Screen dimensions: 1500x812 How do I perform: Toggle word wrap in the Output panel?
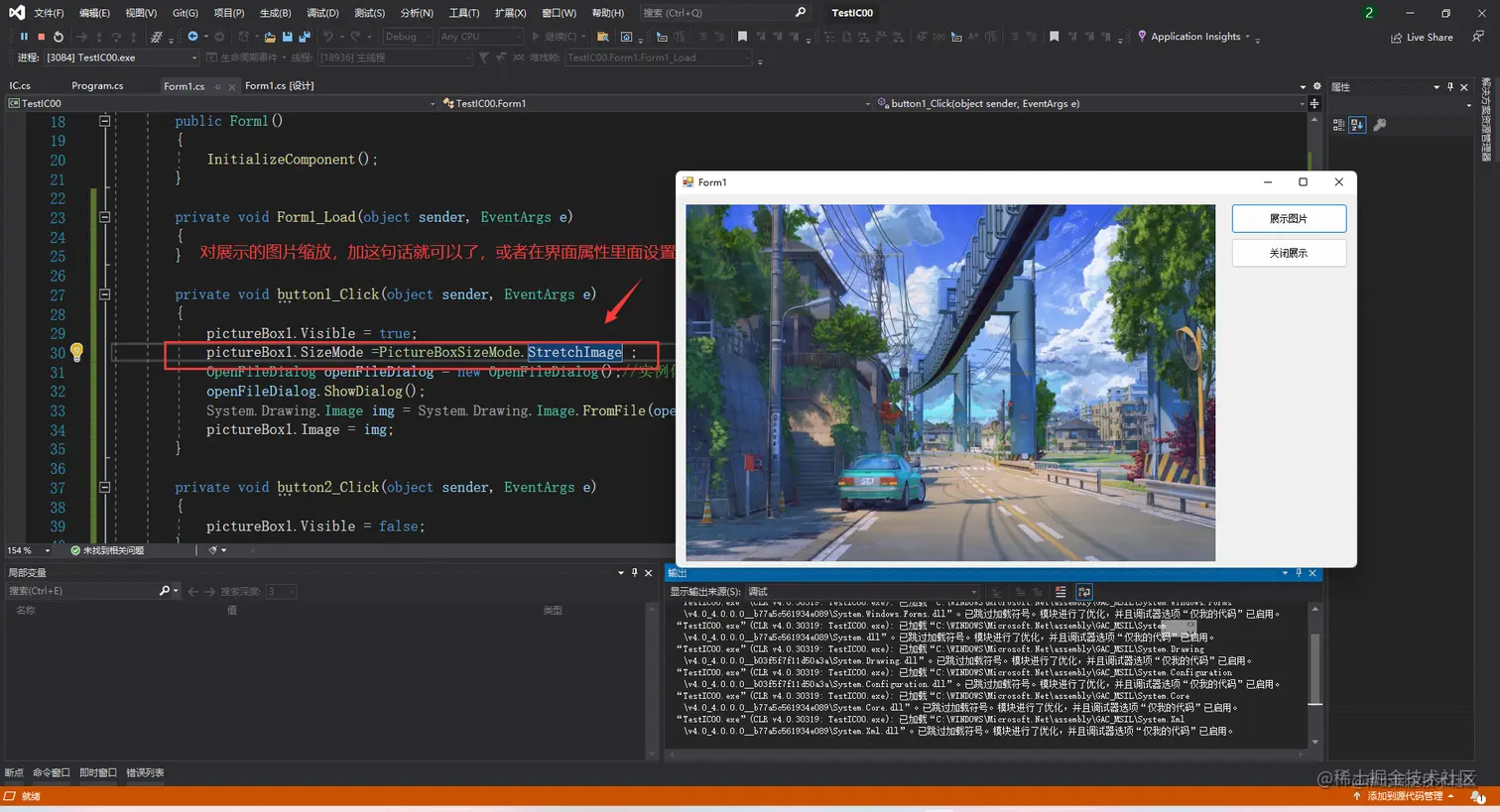(1084, 592)
